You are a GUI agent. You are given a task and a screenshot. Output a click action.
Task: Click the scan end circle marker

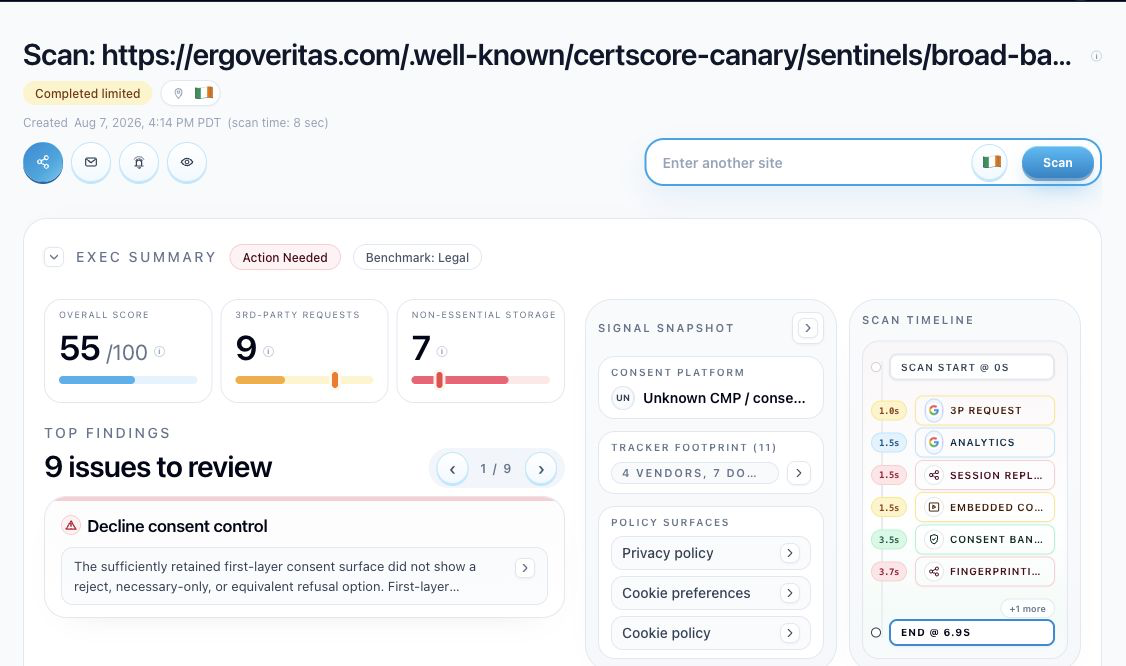click(876, 633)
